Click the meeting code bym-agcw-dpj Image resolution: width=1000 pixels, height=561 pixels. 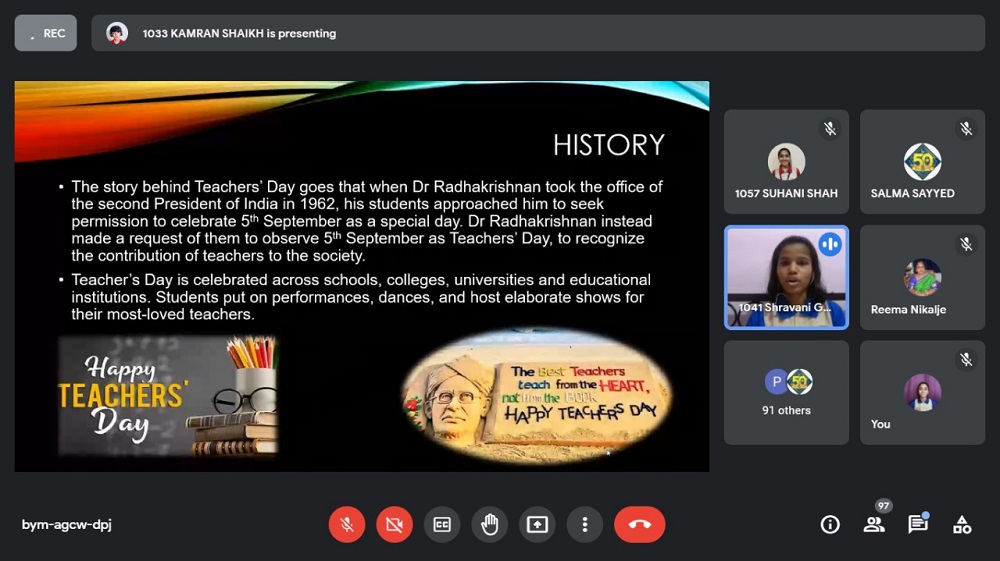[67, 524]
